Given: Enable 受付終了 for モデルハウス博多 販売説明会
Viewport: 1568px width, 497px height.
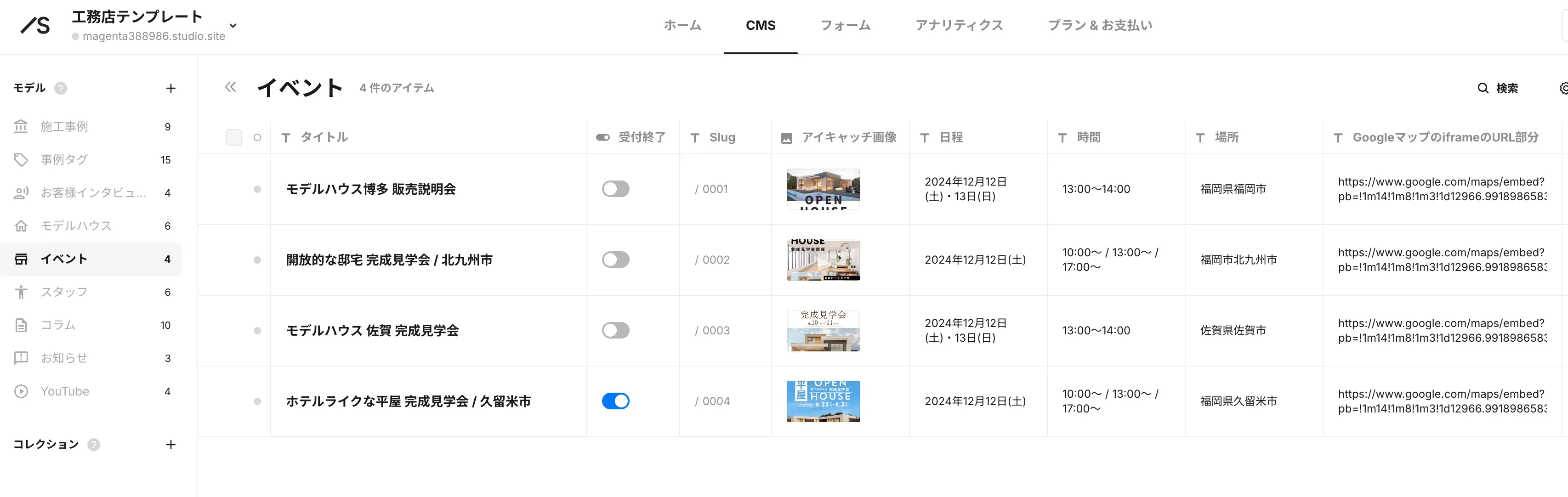Looking at the screenshot, I should (x=615, y=189).
